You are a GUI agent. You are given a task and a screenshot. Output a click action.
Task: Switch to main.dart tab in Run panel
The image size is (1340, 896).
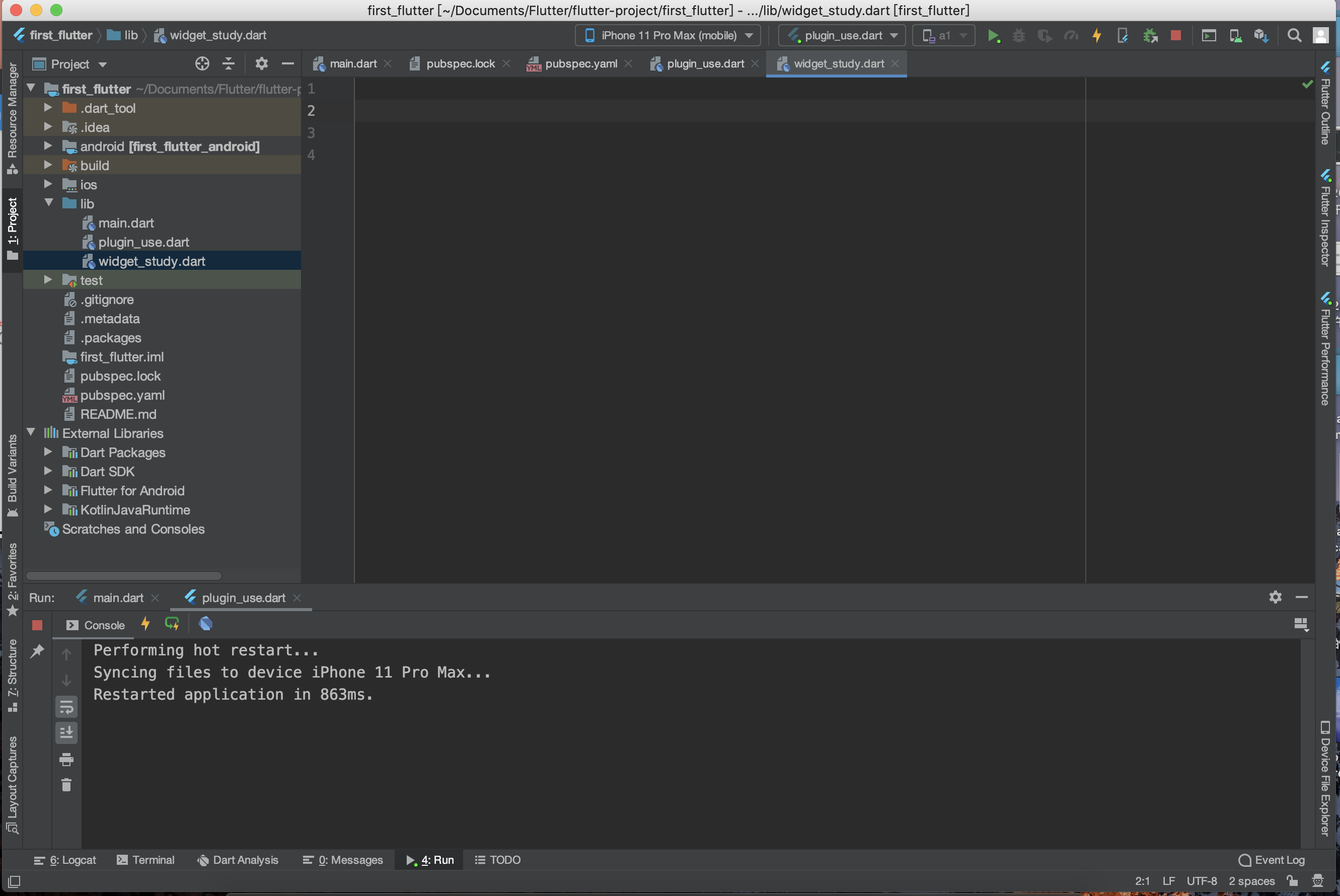point(118,598)
